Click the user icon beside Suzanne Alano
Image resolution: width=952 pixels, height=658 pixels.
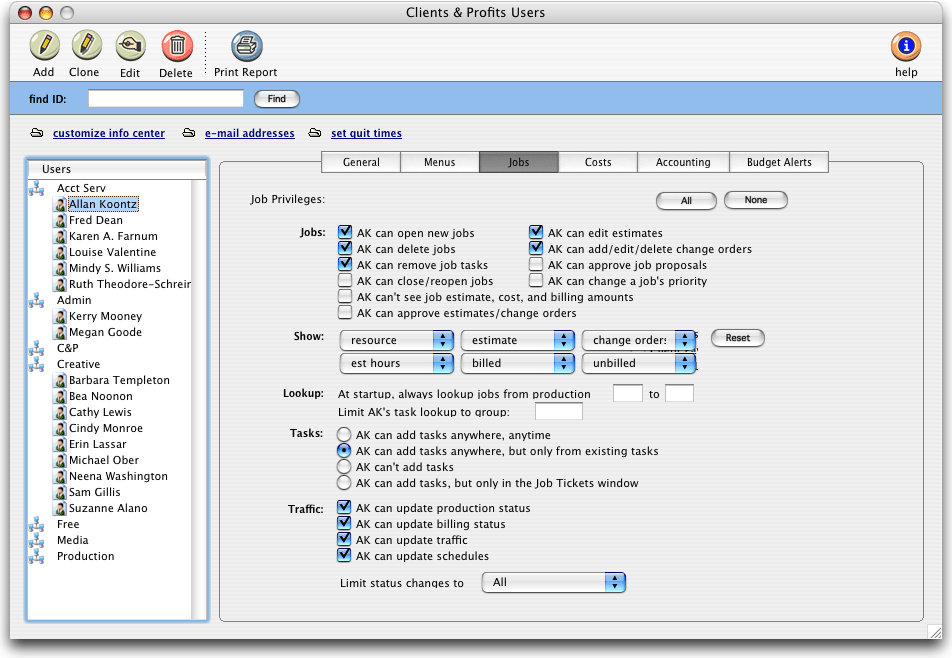click(60, 508)
